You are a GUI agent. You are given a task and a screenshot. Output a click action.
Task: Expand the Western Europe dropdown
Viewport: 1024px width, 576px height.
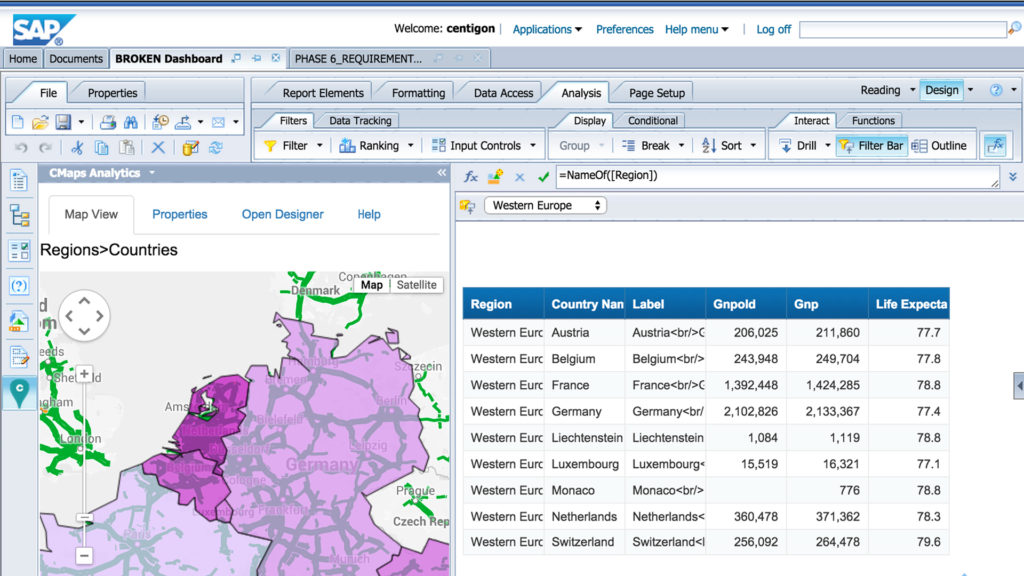pyautogui.click(x=597, y=205)
